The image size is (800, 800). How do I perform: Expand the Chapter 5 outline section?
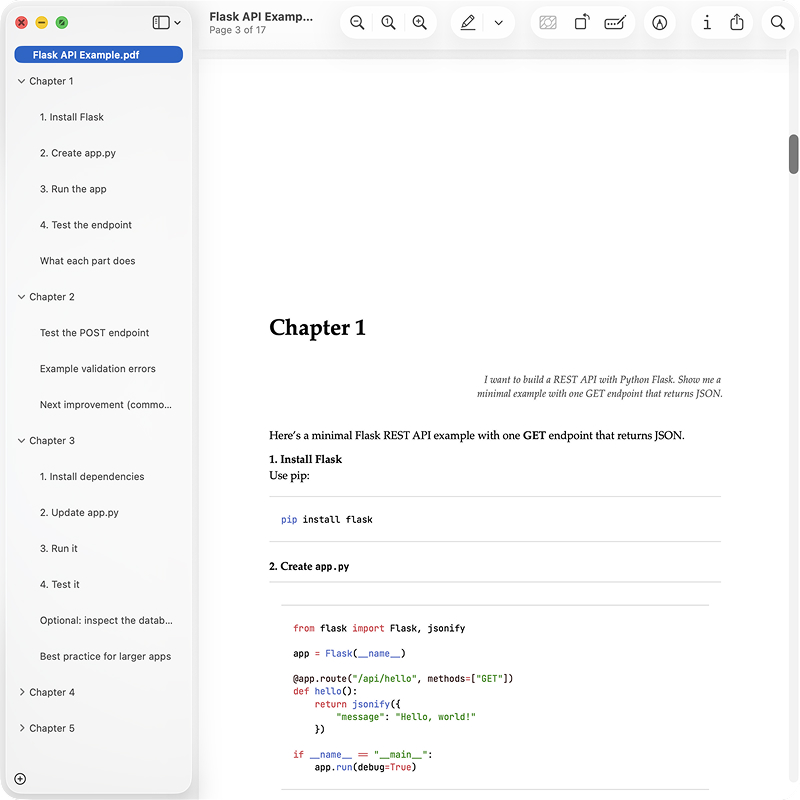(21, 728)
